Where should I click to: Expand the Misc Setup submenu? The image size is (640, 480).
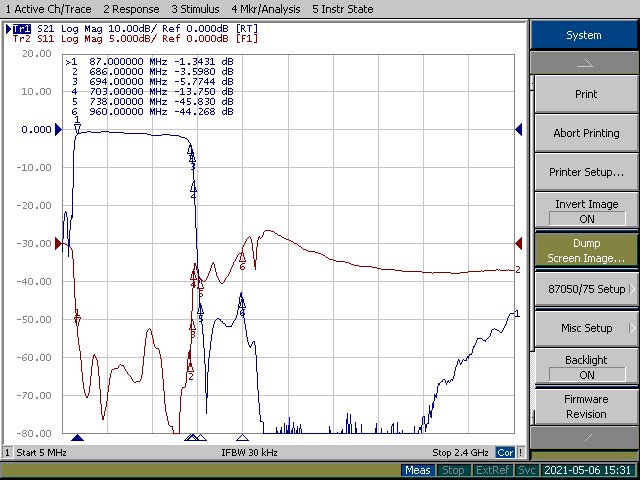click(583, 328)
